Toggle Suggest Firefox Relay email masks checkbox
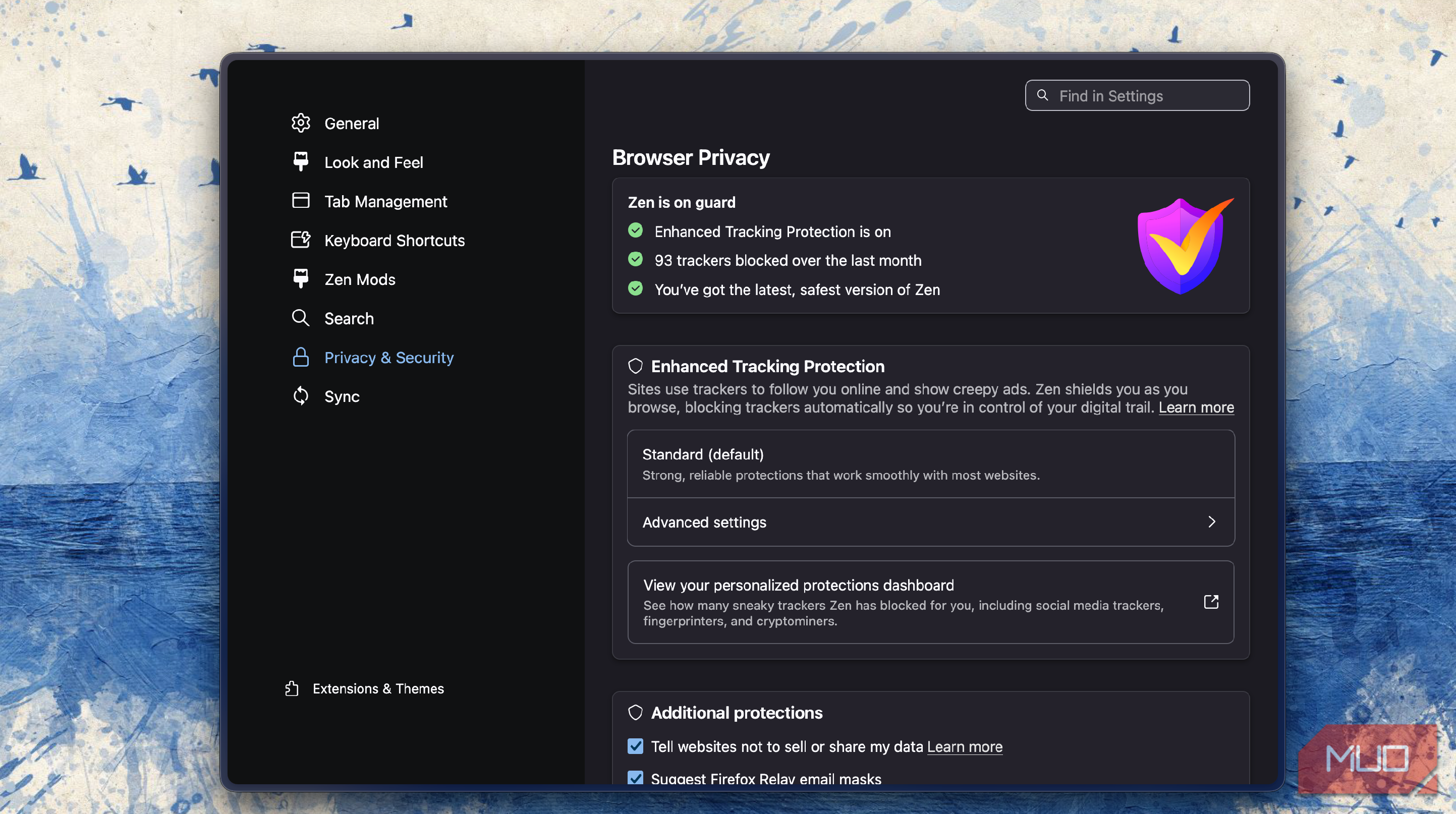The width and height of the screenshot is (1456, 814). point(635,778)
